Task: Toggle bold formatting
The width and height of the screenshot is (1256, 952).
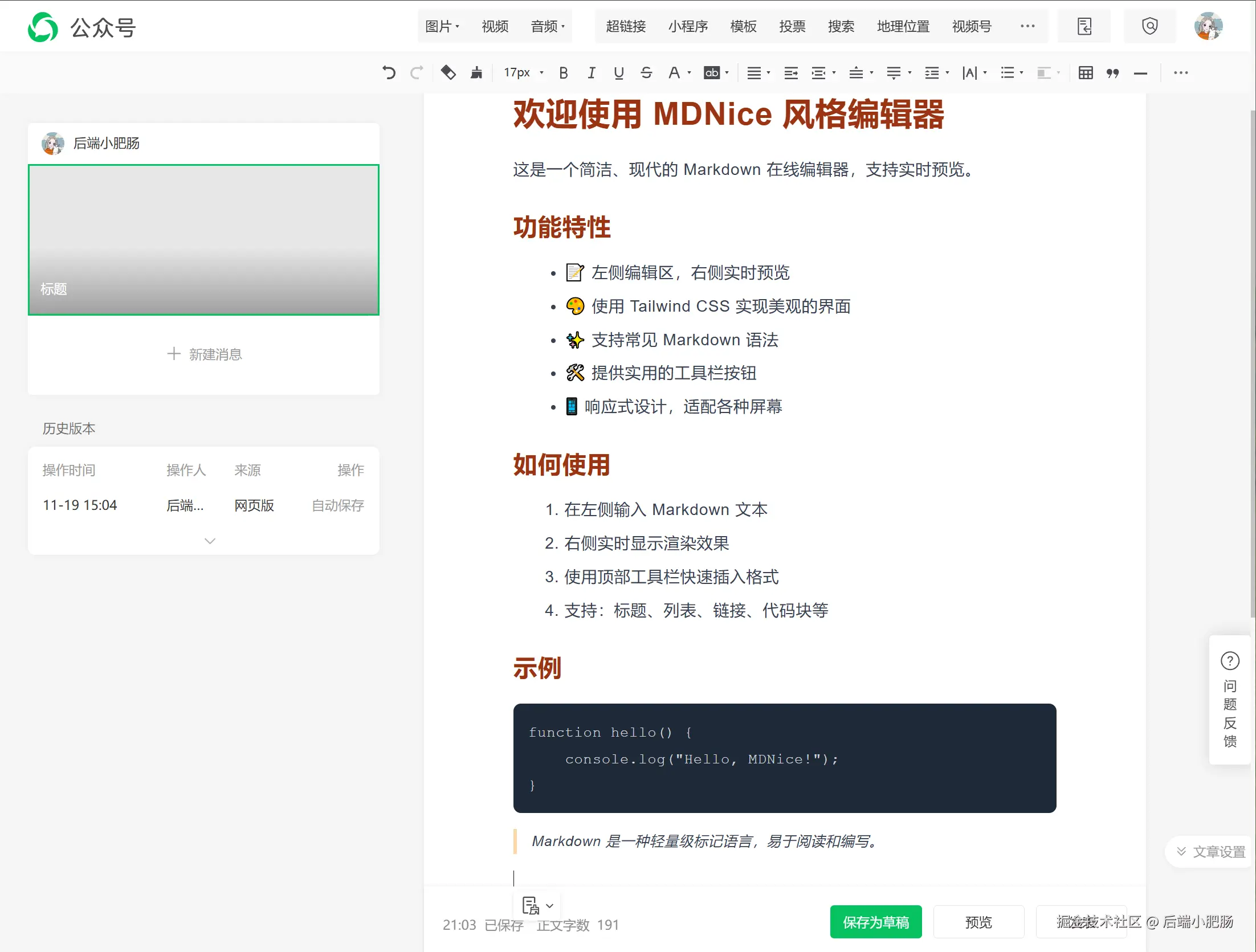Action: 563,72
